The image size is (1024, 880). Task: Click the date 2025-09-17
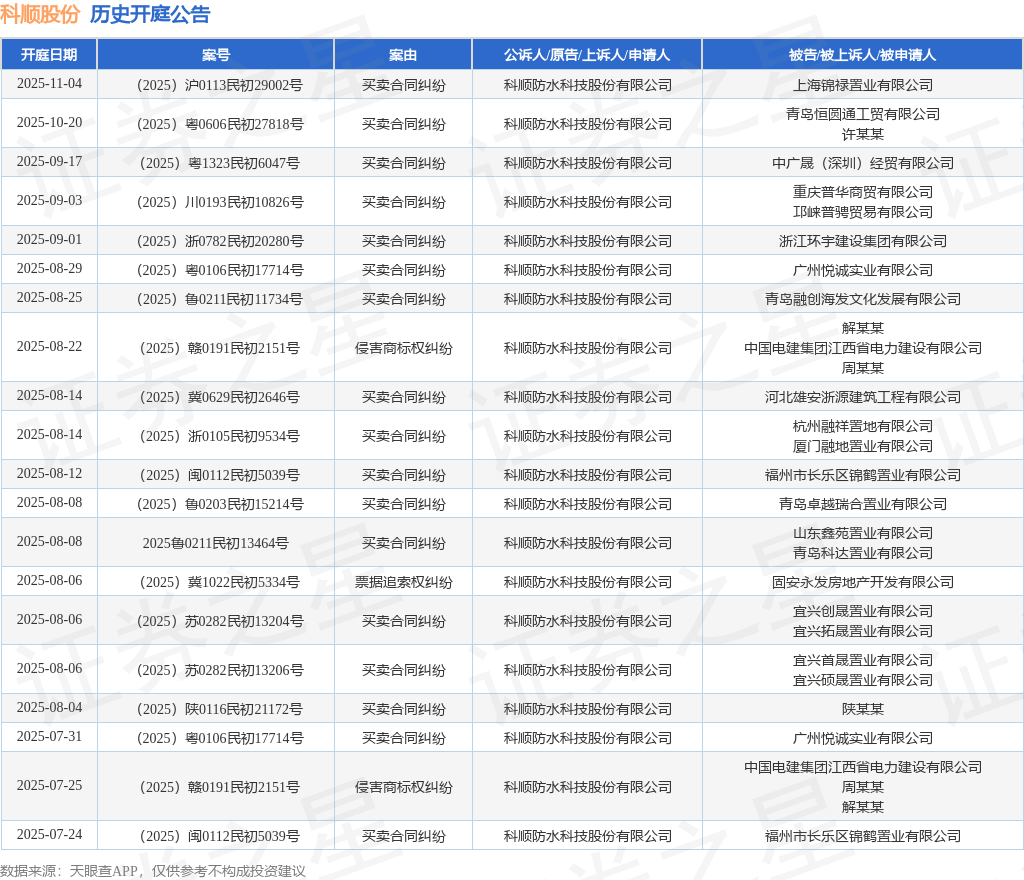[49, 161]
